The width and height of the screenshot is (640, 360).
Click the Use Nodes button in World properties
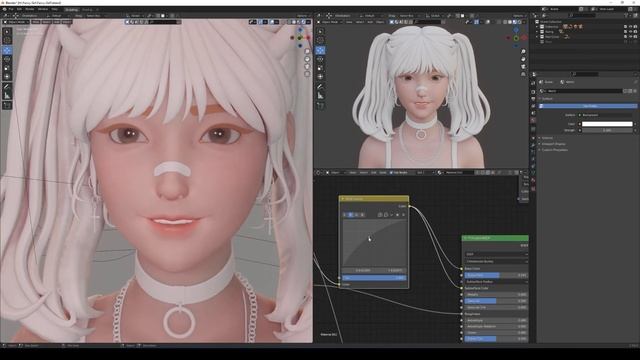589,106
